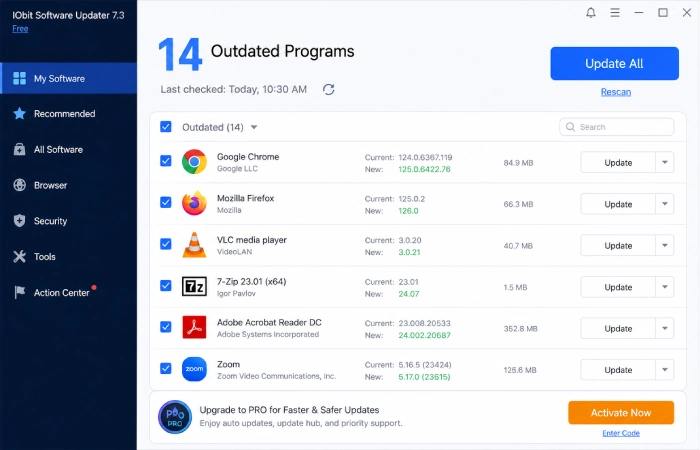Click the search magnifier icon
Viewport: 700px width, 450px height.
click(571, 127)
